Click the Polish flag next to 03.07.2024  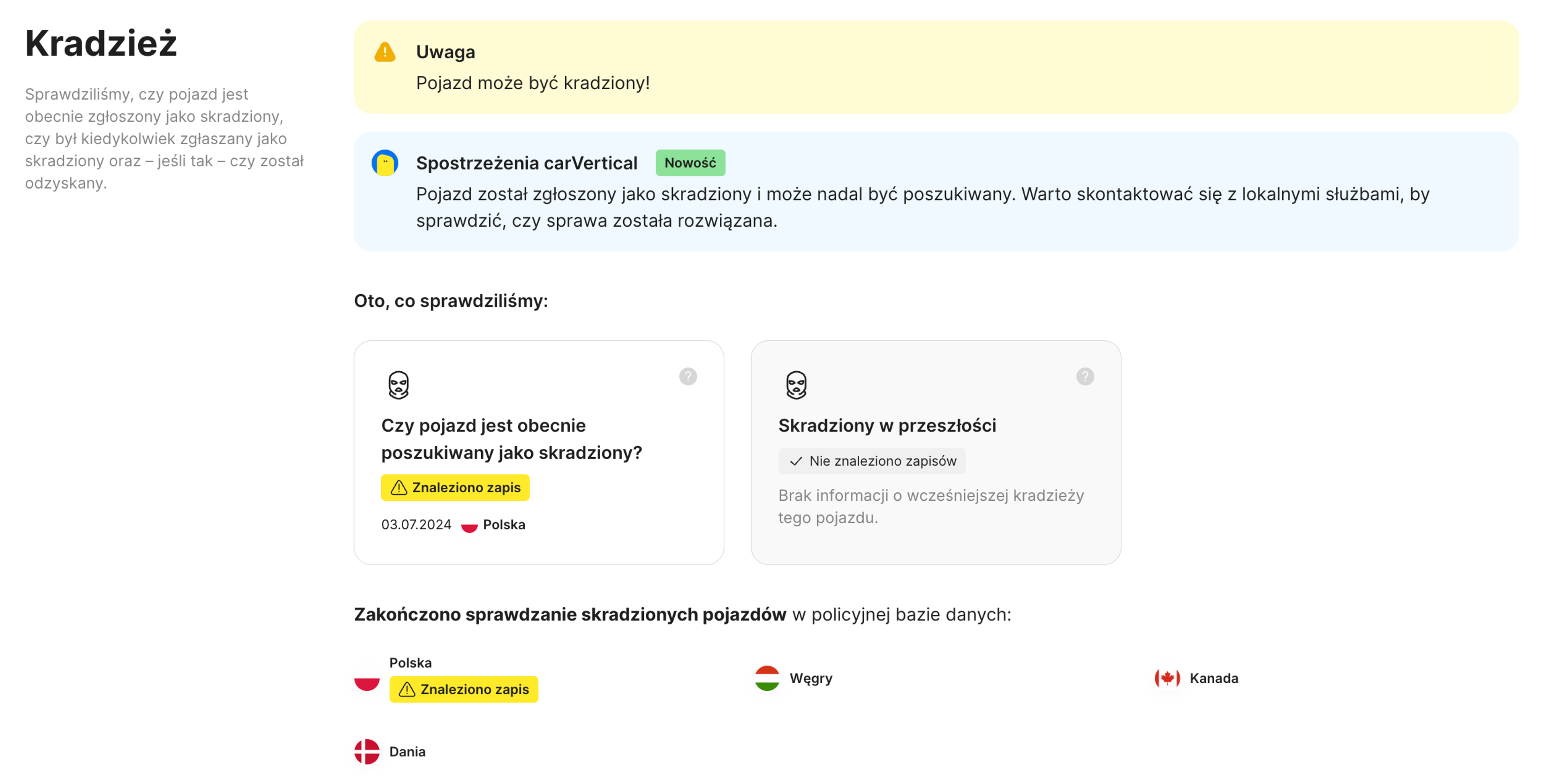469,525
